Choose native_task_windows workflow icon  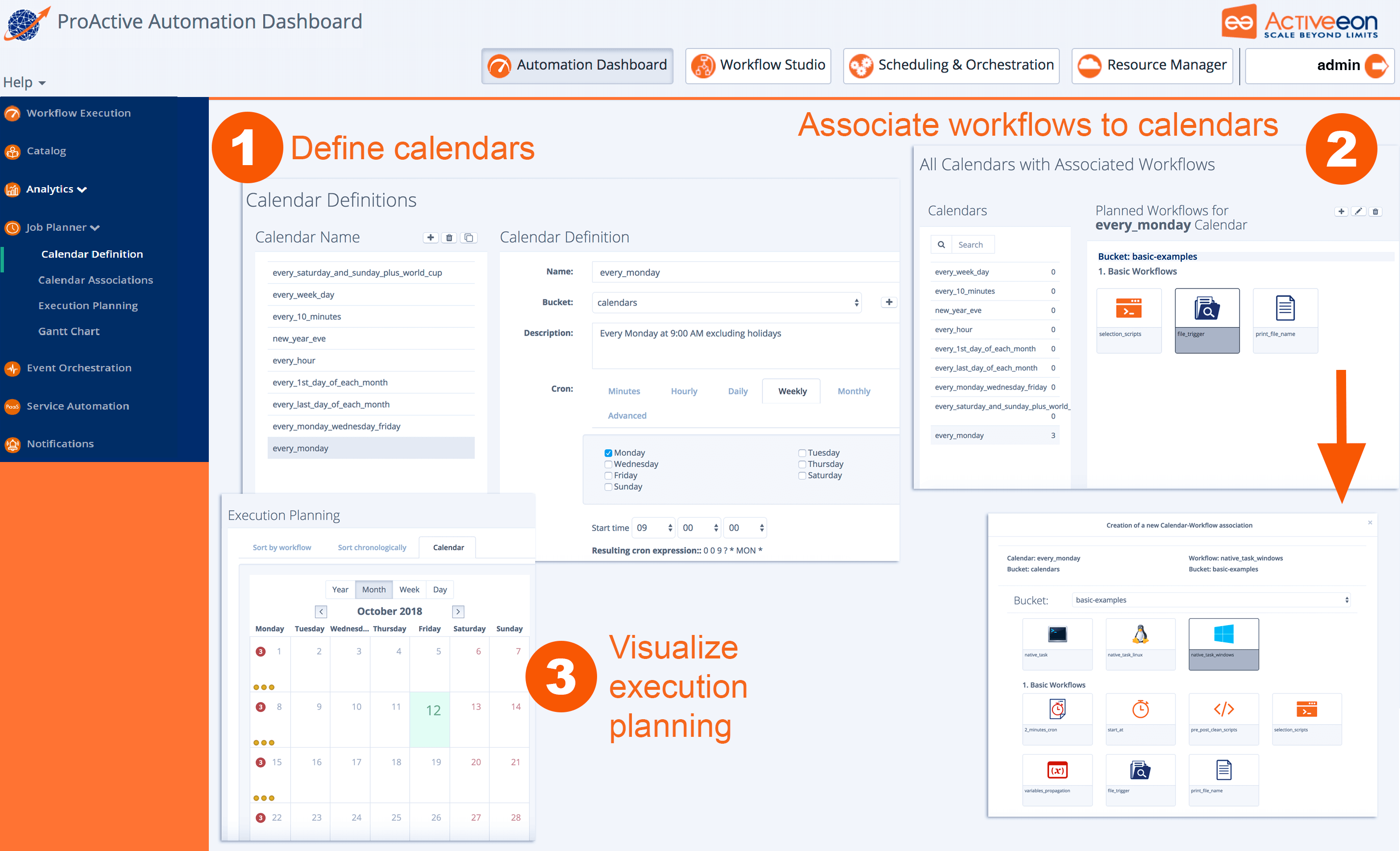(x=1224, y=644)
